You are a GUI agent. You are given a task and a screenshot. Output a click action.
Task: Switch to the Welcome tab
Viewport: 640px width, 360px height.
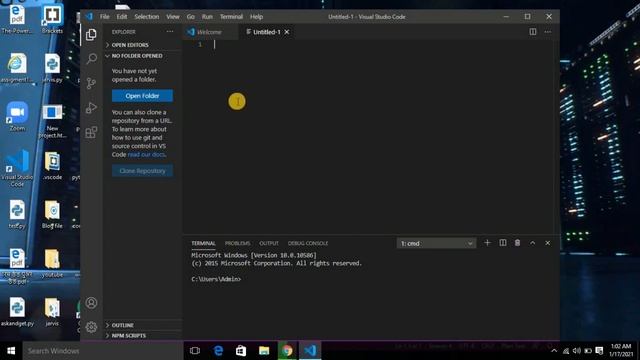[x=210, y=32]
